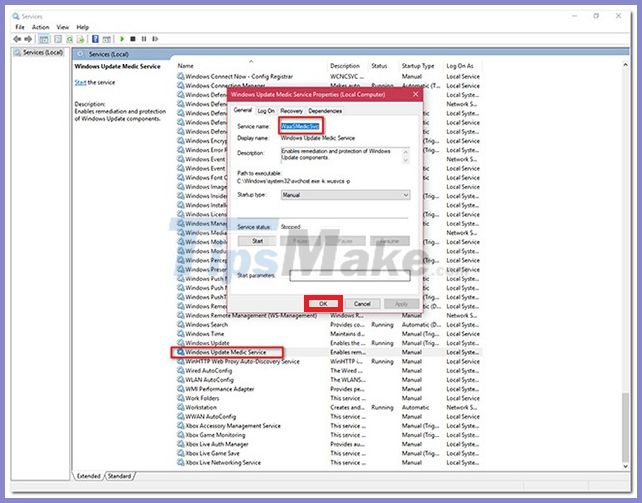Sort by the Startup Type column header
Viewport: 642px width, 503px height.
(x=418, y=66)
